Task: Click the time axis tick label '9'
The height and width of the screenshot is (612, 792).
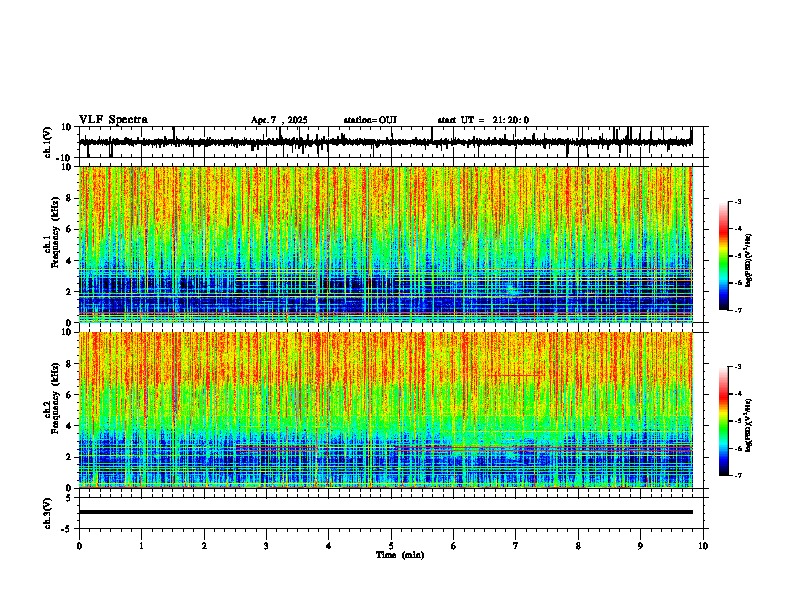Action: pyautogui.click(x=640, y=546)
